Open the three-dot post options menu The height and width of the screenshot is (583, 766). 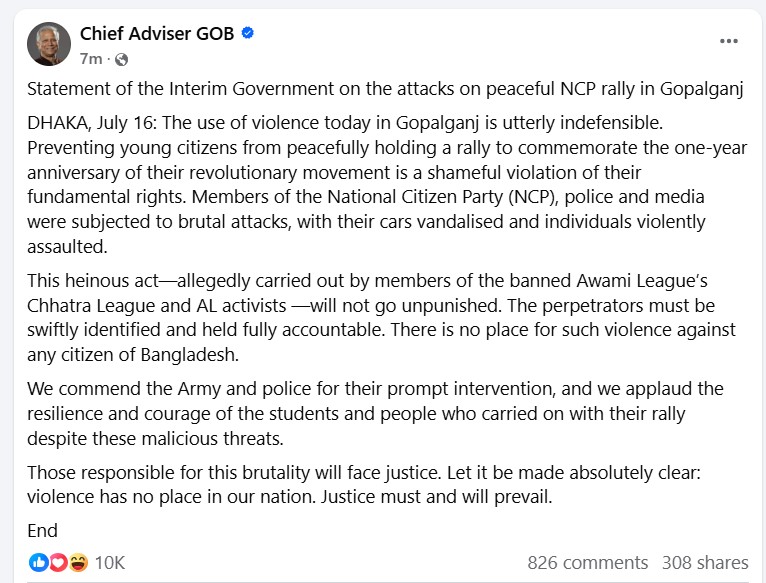pyautogui.click(x=728, y=41)
